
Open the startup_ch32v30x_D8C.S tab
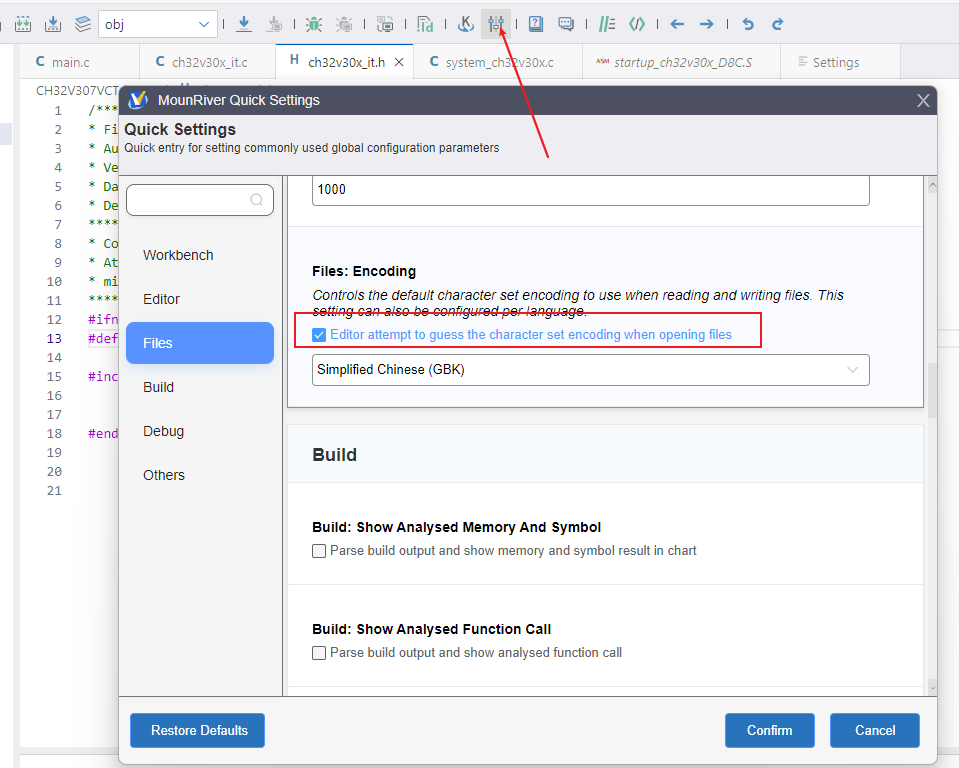(x=683, y=62)
